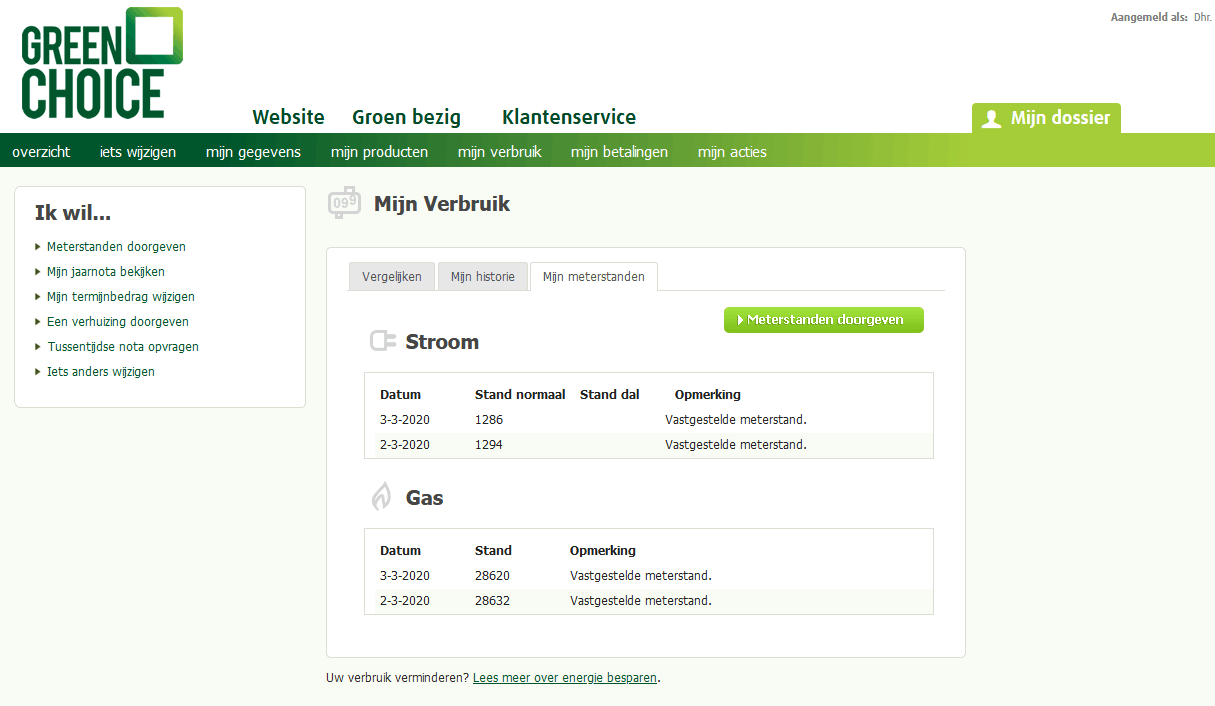This screenshot has height=706, width=1215.
Task: Open the Vergelijken tab
Action: pyautogui.click(x=392, y=277)
